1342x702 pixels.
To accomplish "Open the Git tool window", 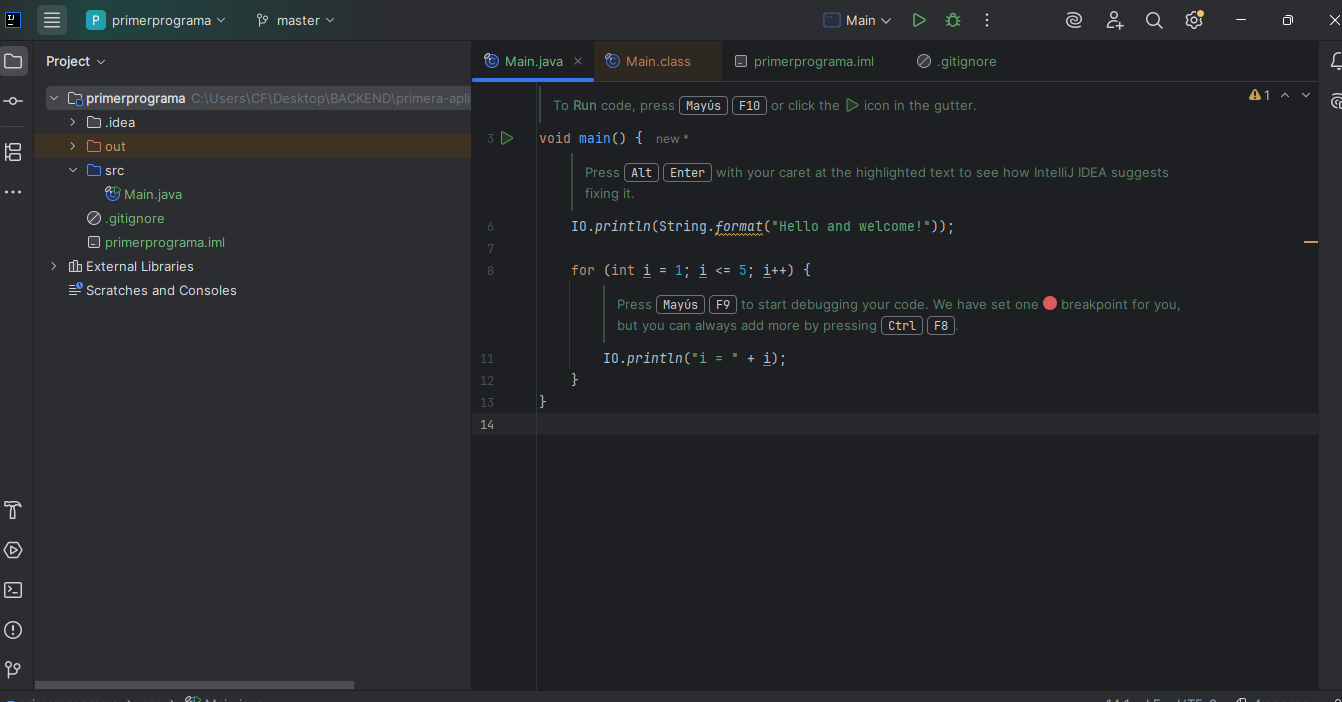I will tap(13, 669).
